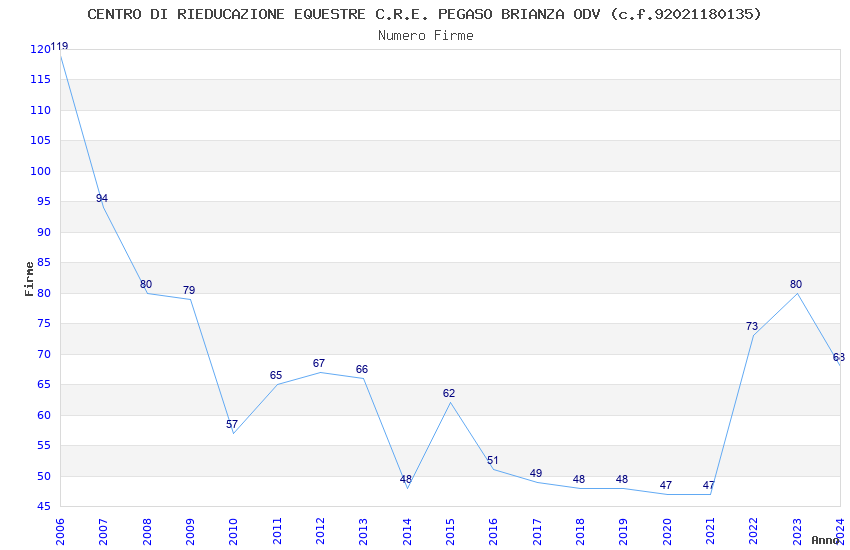The image size is (850, 550).
Task: Click the 2019 year axis label
Action: click(x=623, y=532)
